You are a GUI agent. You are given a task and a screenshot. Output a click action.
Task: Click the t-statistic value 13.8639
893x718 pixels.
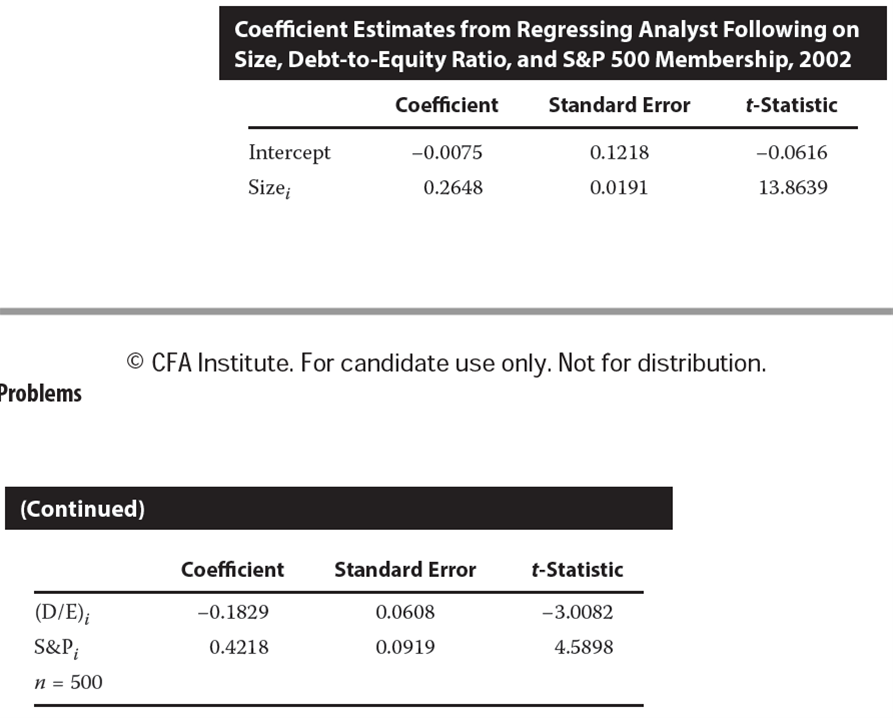coord(793,187)
